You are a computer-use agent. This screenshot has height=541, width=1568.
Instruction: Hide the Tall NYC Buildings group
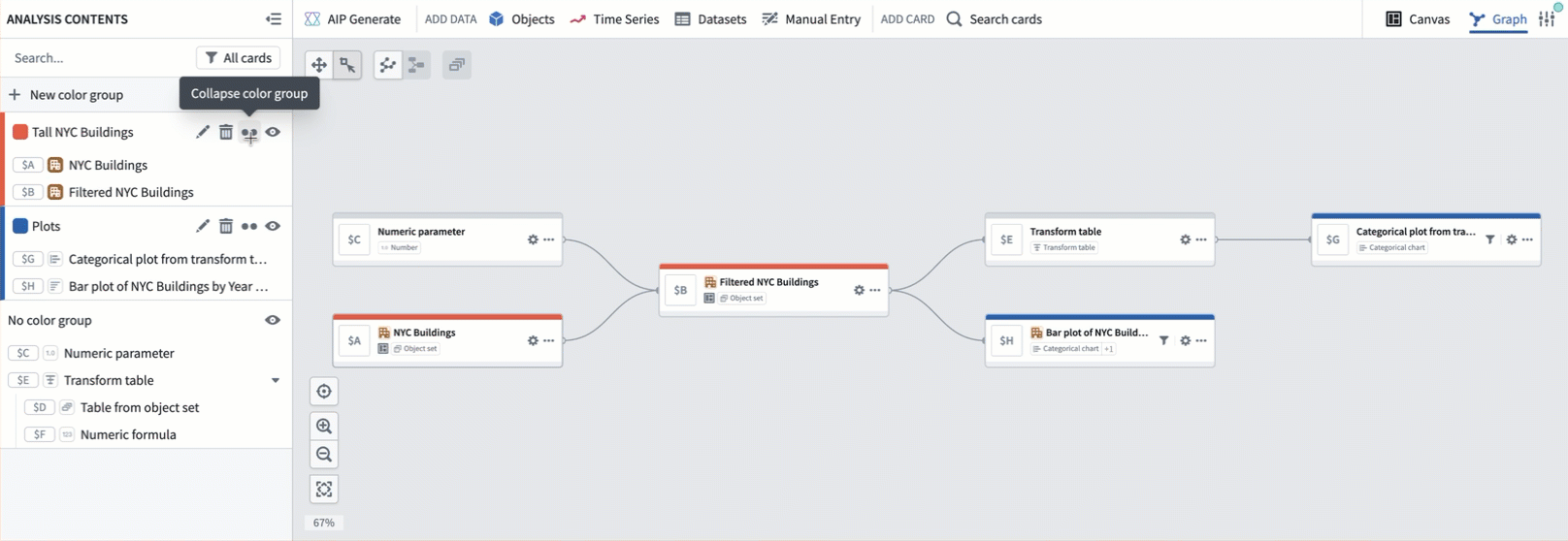coord(273,132)
